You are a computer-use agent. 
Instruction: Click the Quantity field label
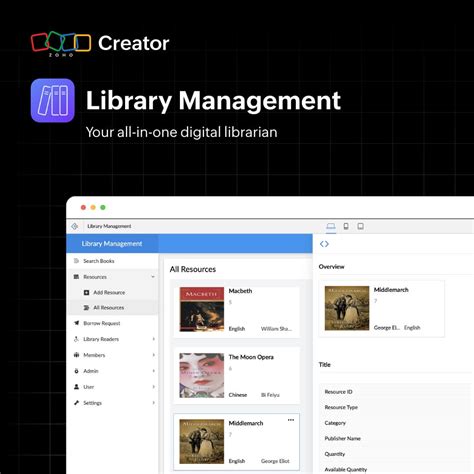pyautogui.click(x=335, y=454)
